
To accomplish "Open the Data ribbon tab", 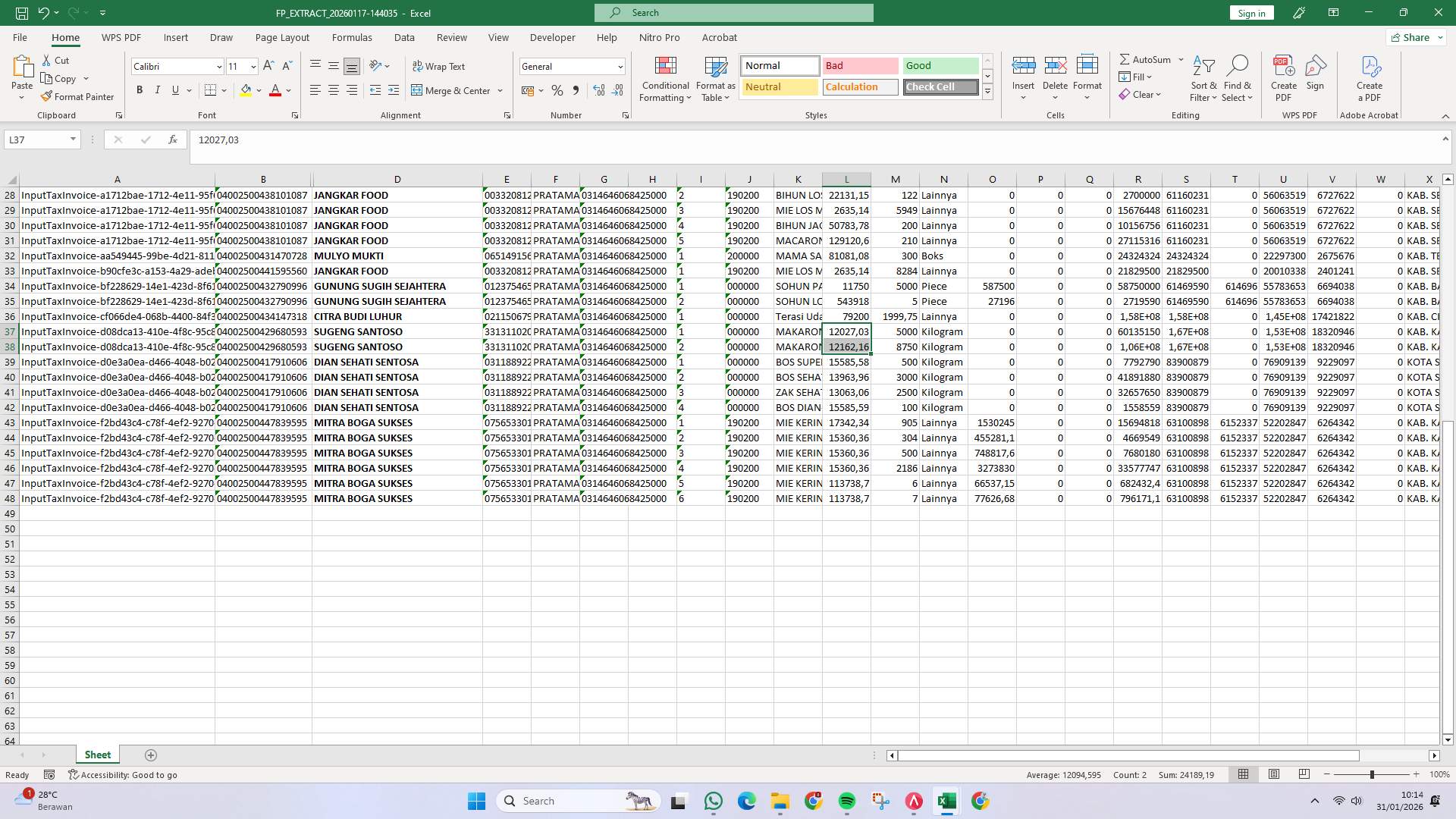I will tap(404, 37).
